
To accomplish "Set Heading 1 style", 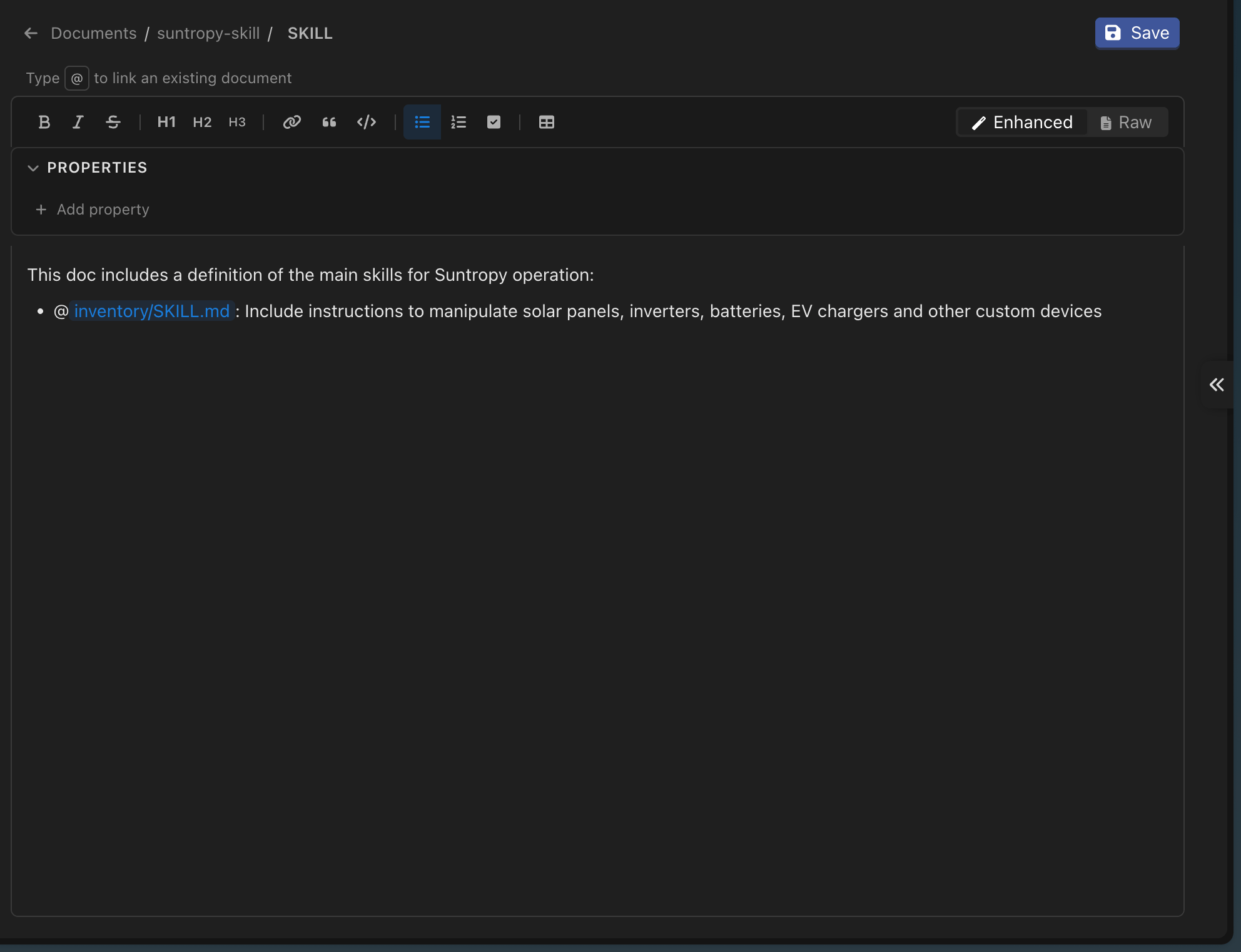I will [166, 122].
